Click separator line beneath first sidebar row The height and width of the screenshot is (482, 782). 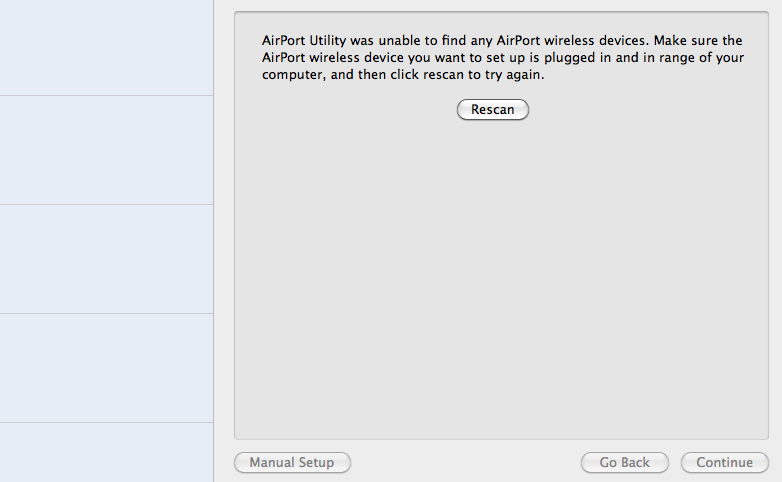point(106,95)
